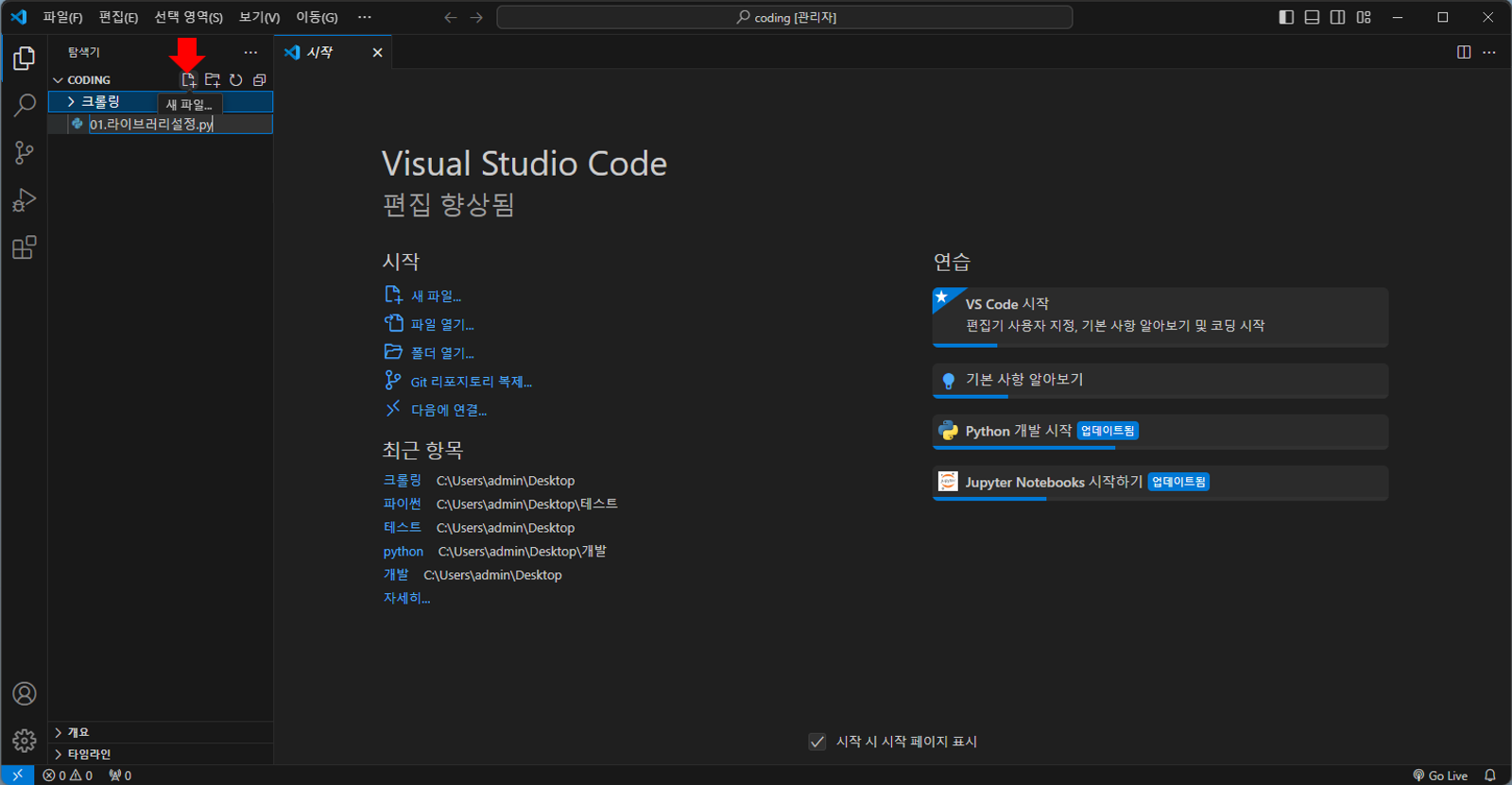
Task: Open Python 개발 시작 walkthrough
Action: 1160,432
